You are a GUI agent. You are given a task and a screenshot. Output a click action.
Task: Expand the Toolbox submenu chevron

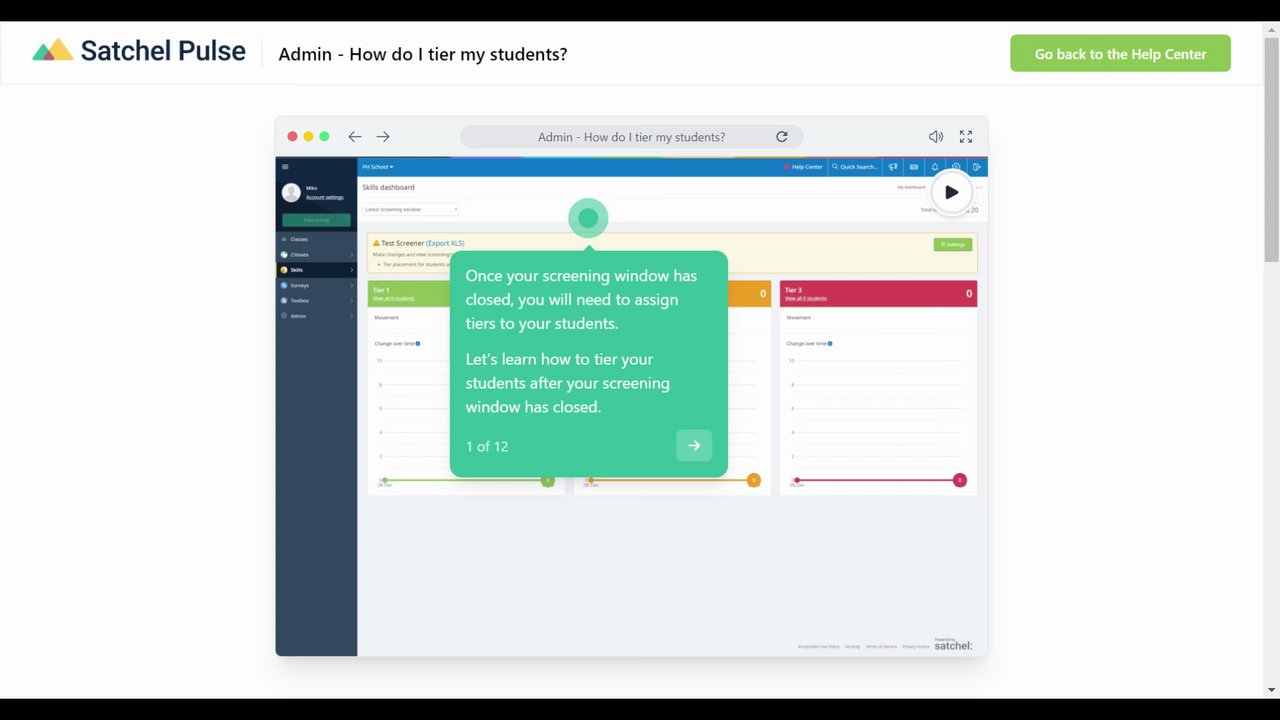[351, 300]
